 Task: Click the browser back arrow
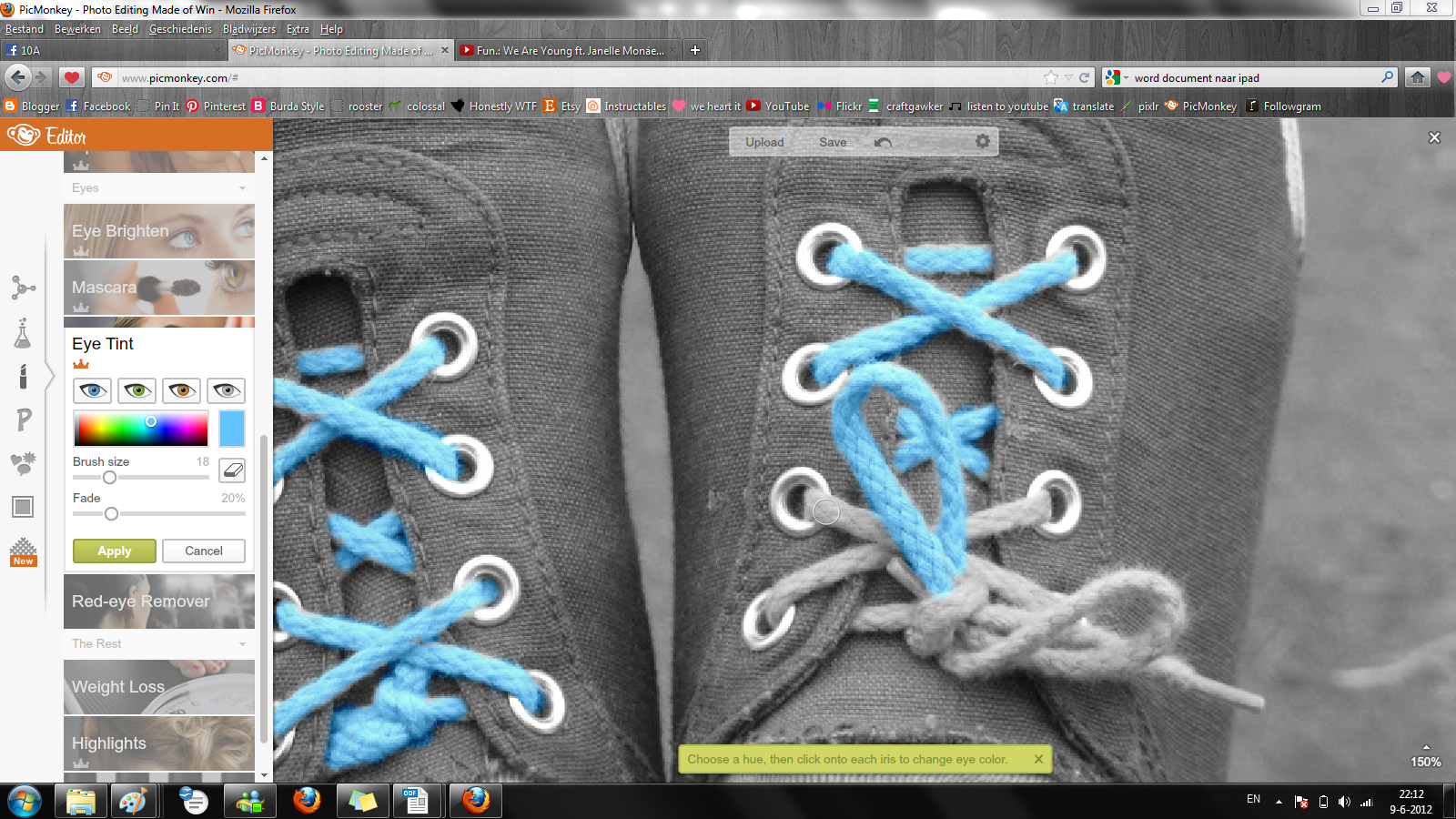tap(18, 77)
